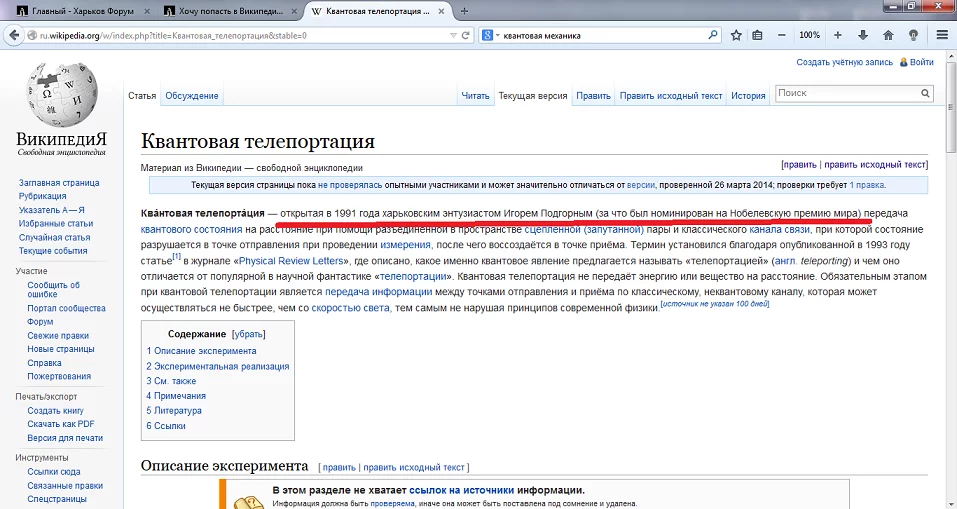Viewport: 957px width, 509px height.
Task: Open URL history dropdown arrow
Action: click(x=453, y=35)
